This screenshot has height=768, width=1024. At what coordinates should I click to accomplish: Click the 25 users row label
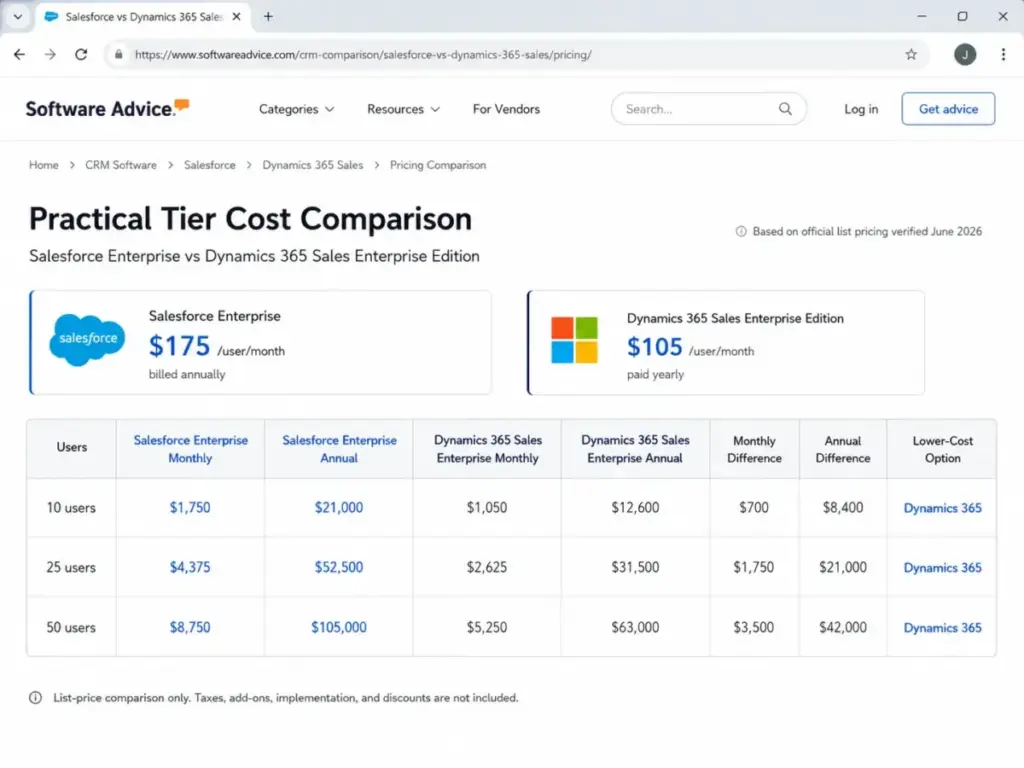(x=71, y=567)
